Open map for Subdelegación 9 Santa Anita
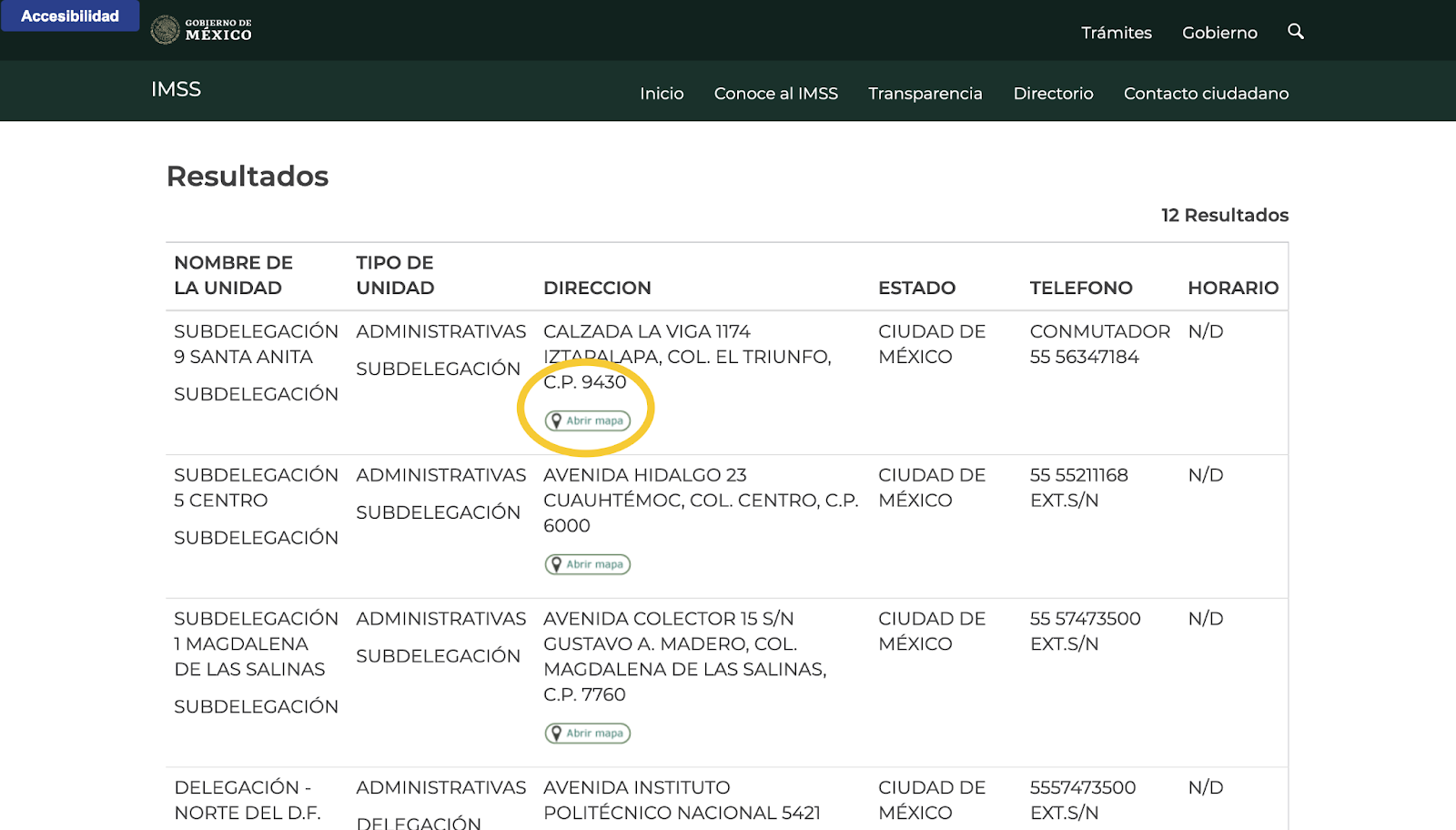 (x=588, y=421)
